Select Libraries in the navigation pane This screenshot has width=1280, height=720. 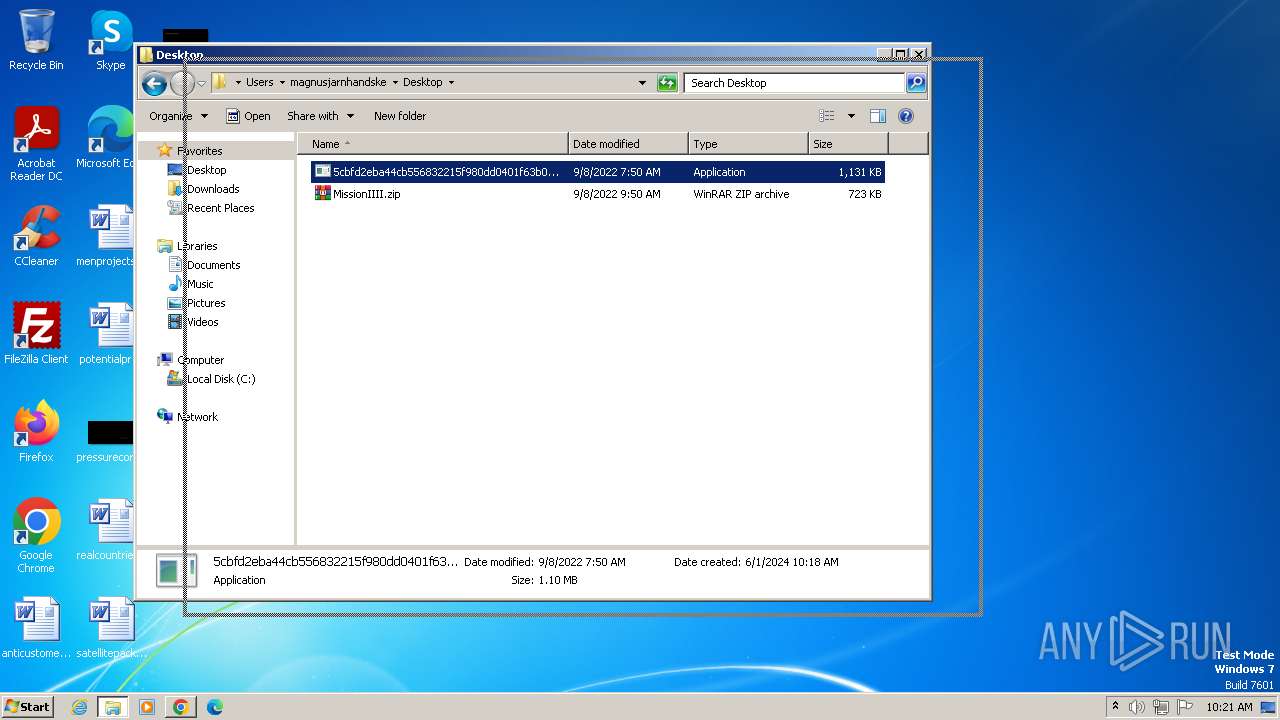197,246
